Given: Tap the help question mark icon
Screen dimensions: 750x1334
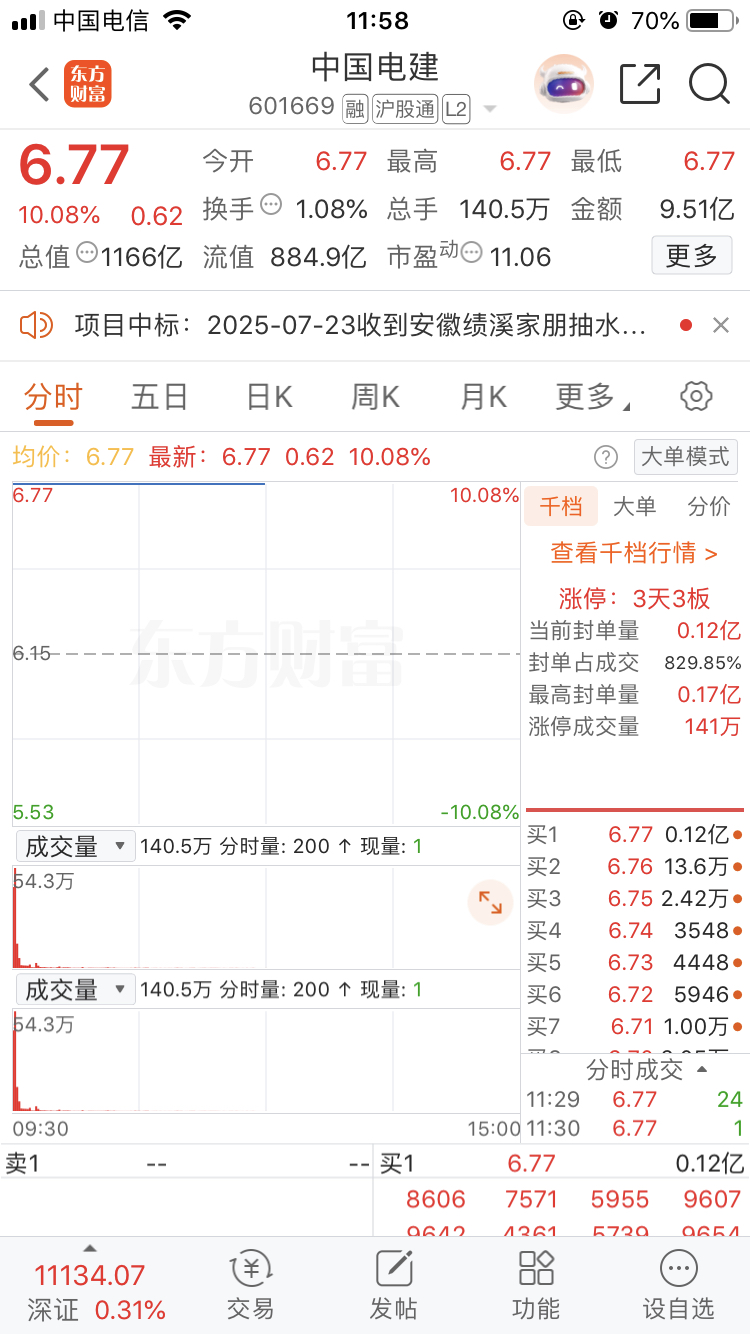Looking at the screenshot, I should [606, 457].
